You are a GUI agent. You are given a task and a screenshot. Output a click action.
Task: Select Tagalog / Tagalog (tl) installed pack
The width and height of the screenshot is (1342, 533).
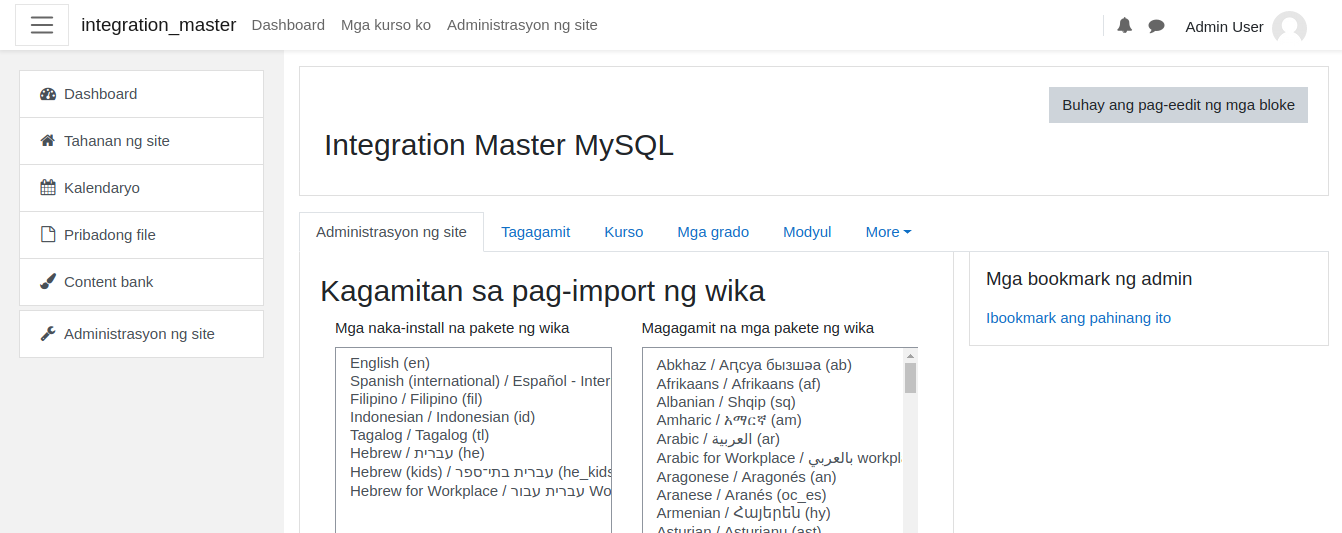click(x=473, y=435)
